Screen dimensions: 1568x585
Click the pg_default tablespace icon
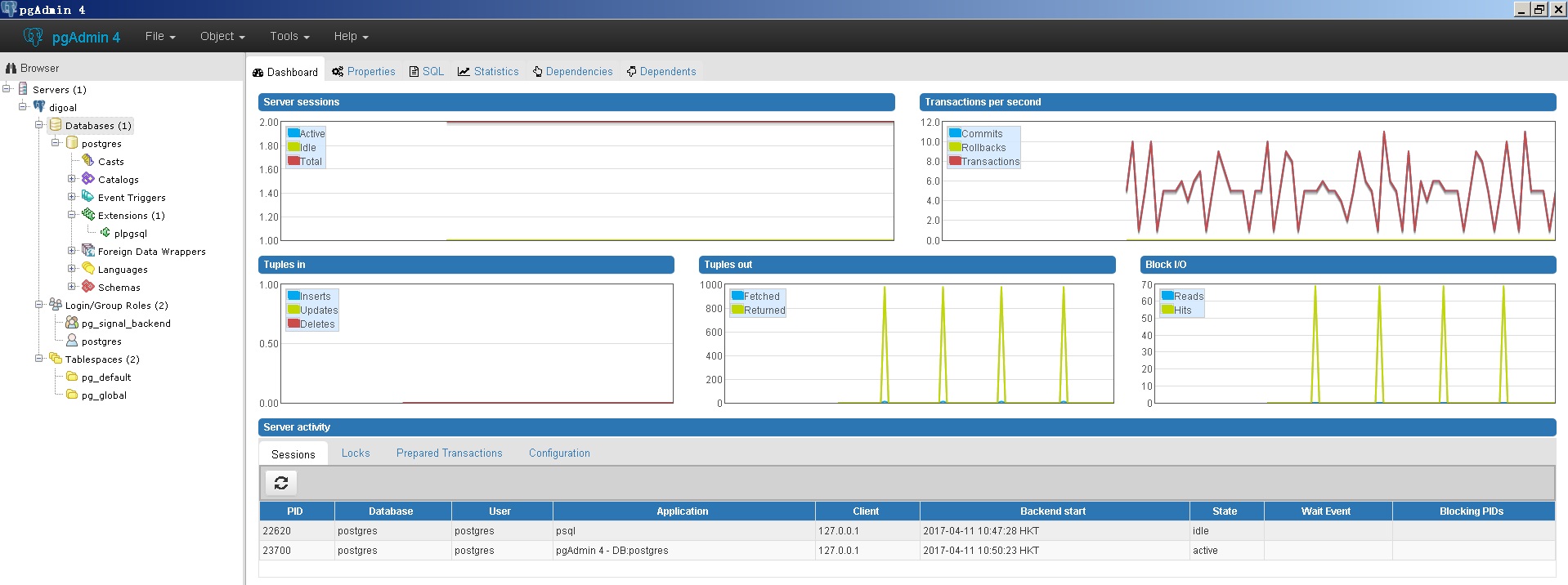(x=72, y=377)
